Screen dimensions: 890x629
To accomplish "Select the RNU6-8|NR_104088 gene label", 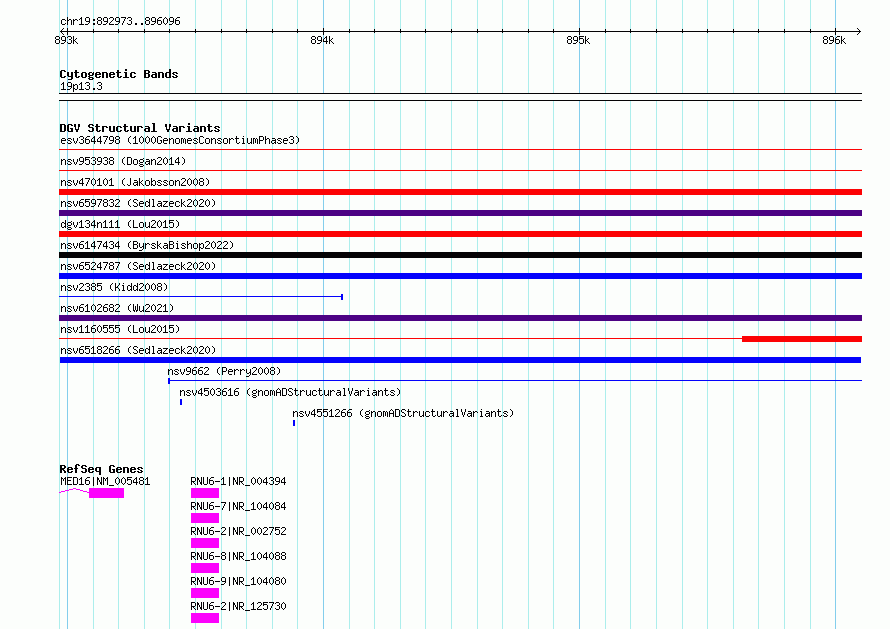I will coord(238,556).
